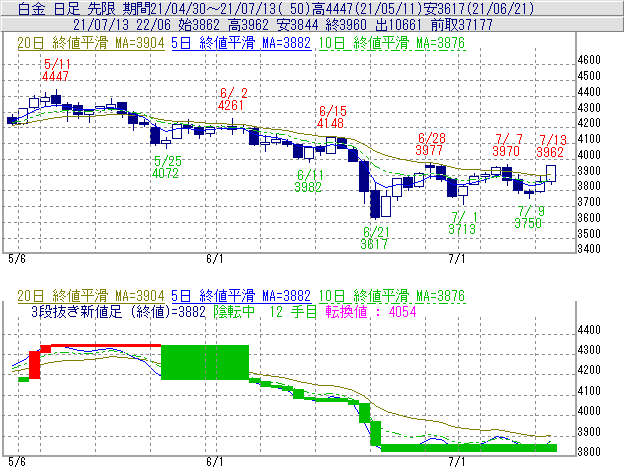Click the latest white candlestick on 7/13
The width and height of the screenshot is (624, 475).
tap(551, 174)
